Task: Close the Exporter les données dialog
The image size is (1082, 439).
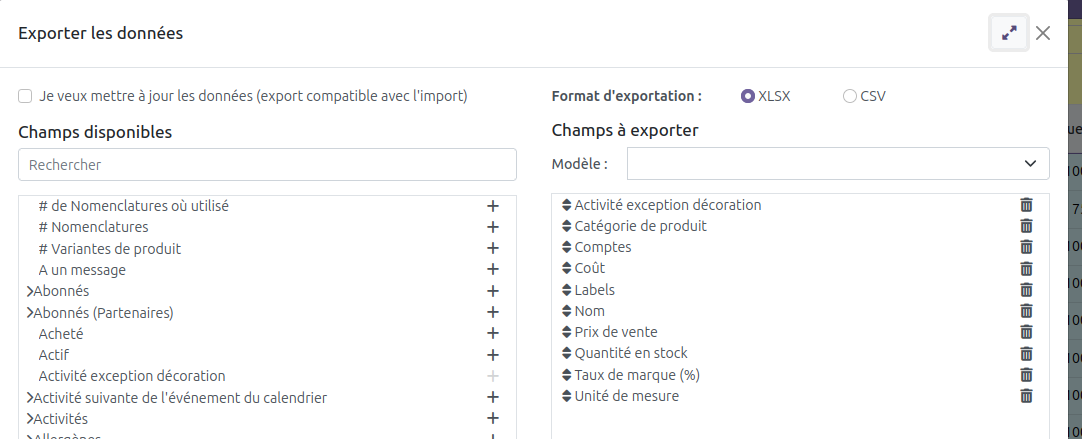Action: [x=1043, y=32]
